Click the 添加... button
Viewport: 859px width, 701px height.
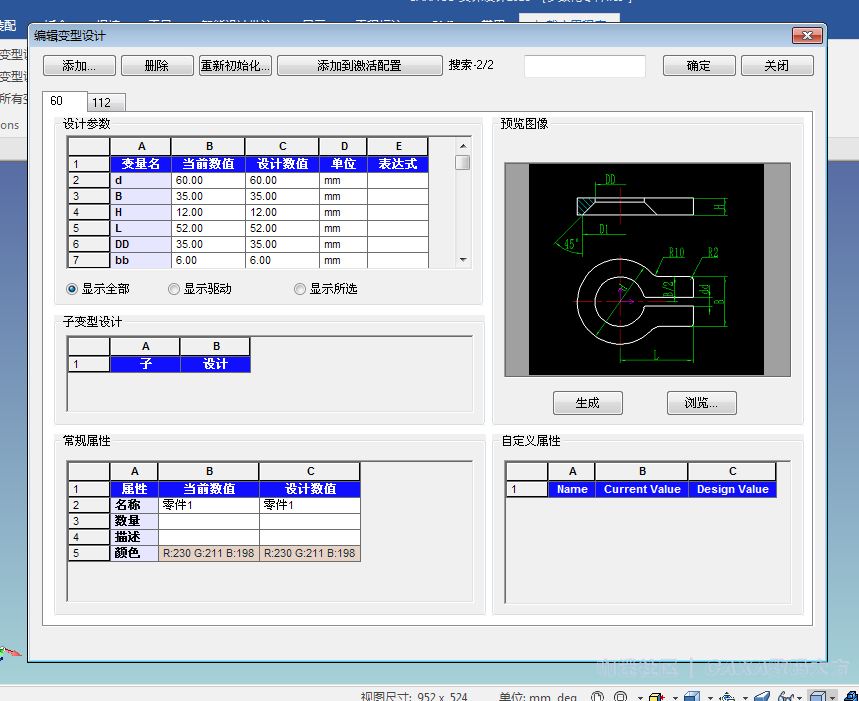(79, 66)
